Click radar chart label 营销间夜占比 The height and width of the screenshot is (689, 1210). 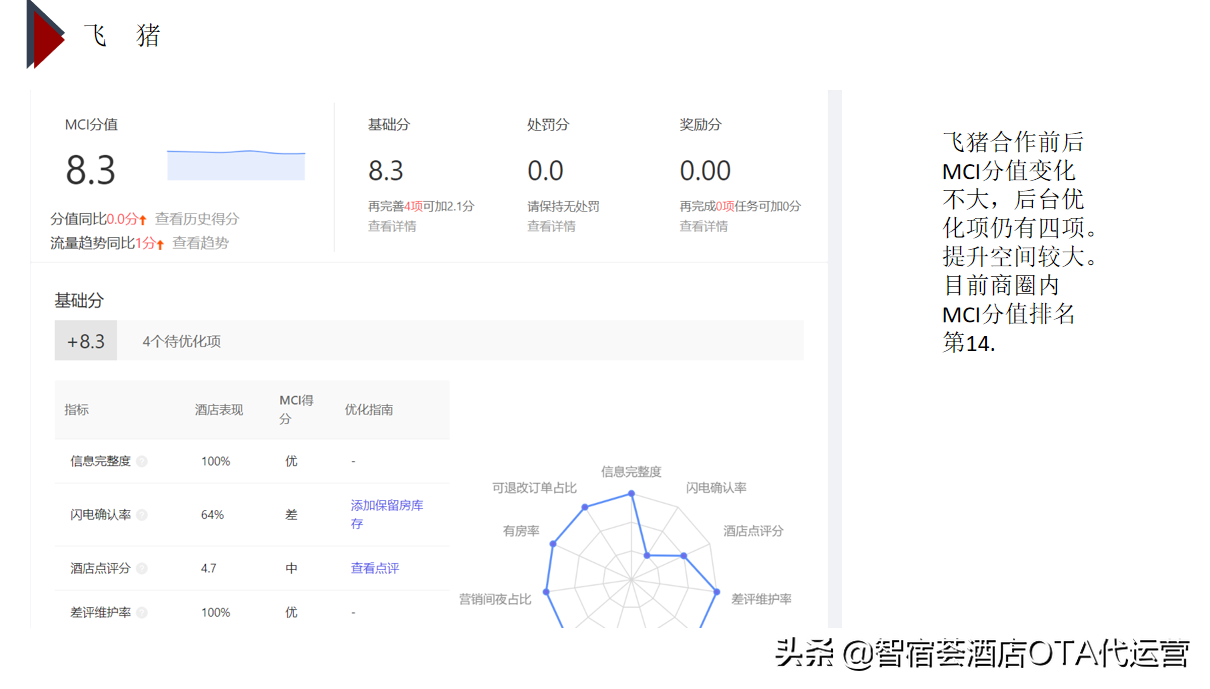(495, 599)
